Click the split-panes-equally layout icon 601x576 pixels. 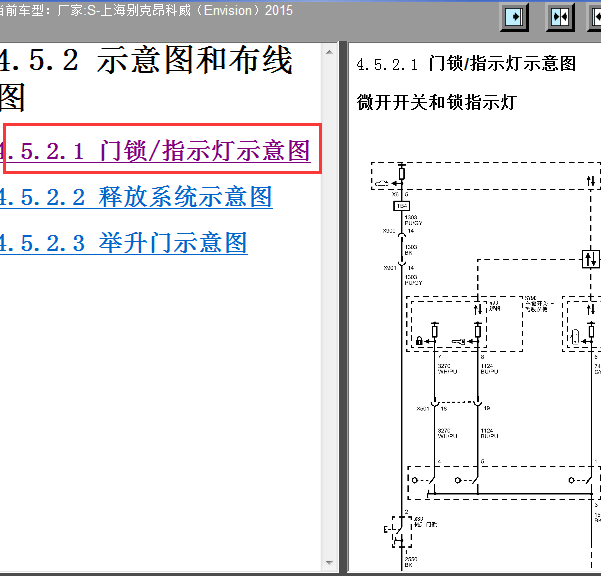(560, 17)
